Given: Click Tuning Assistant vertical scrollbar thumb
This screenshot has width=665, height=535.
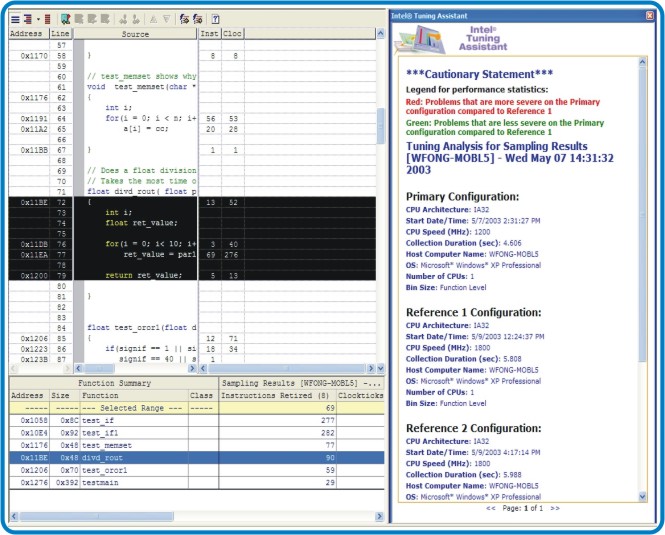Looking at the screenshot, I should coord(643,214).
